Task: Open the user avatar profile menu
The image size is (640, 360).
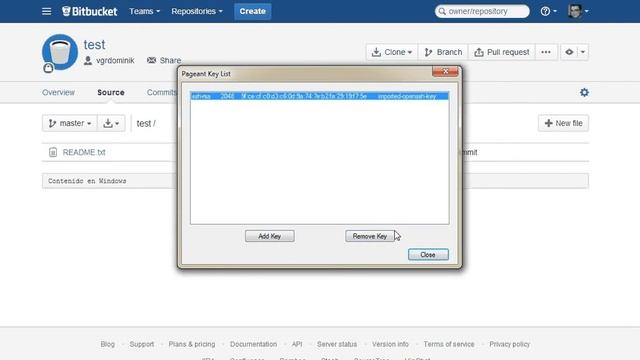Action: tap(578, 11)
